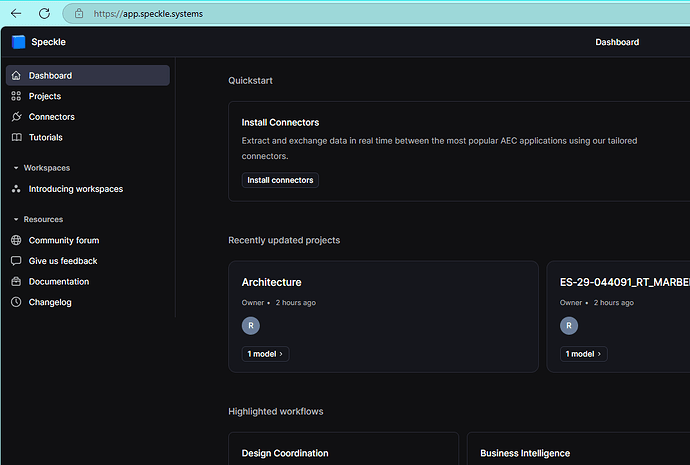Click the Quickstart section heading
690x465 pixels.
point(250,81)
